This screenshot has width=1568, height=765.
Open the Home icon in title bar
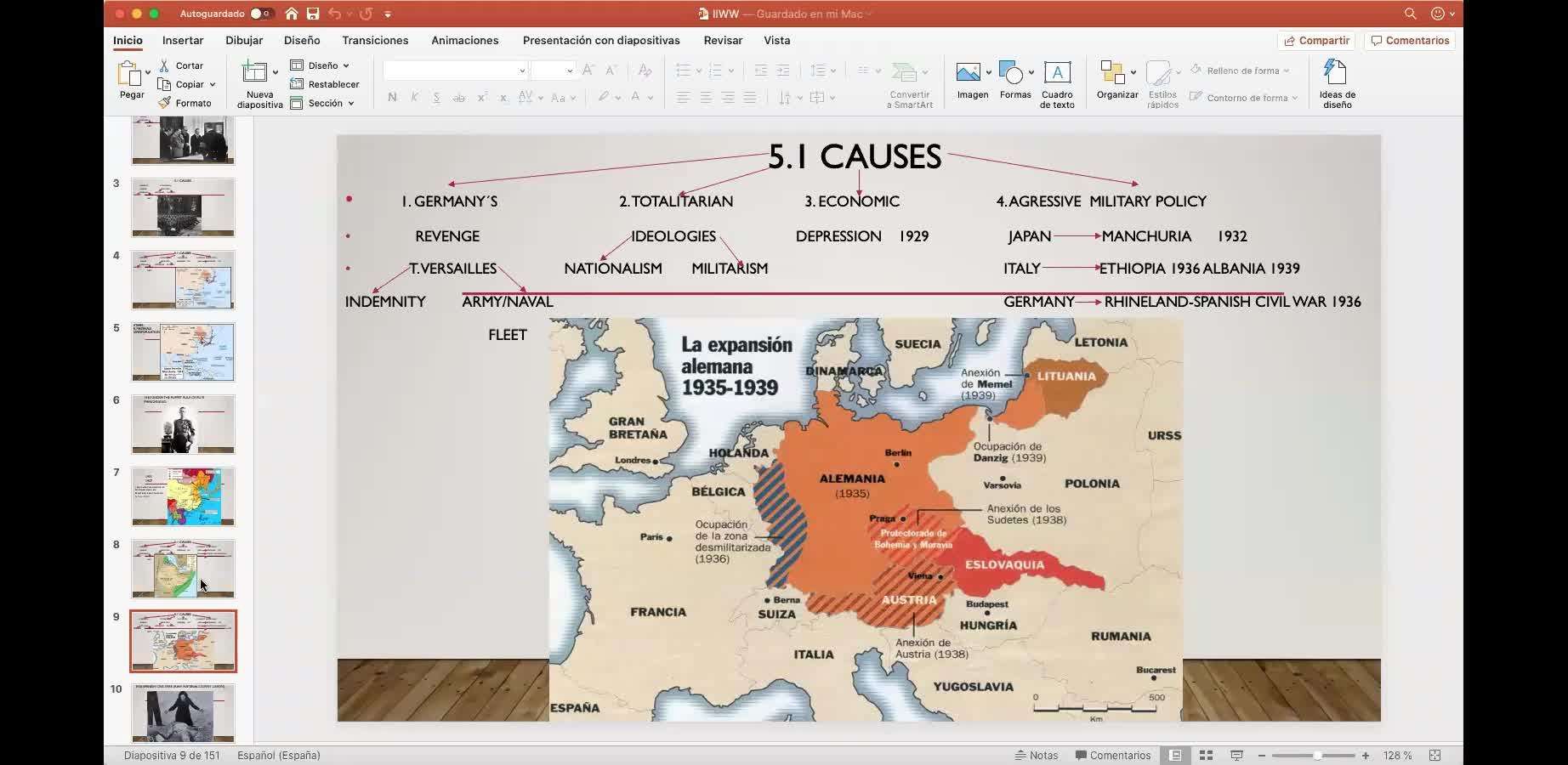click(x=292, y=14)
